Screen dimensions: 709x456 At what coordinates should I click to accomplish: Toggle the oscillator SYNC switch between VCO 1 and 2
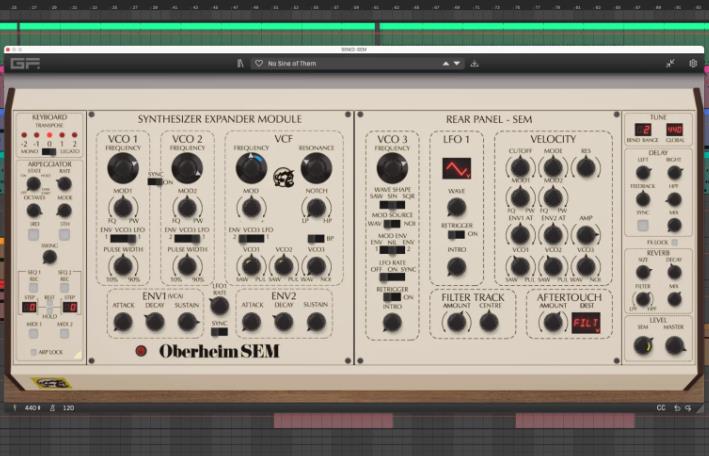[155, 182]
